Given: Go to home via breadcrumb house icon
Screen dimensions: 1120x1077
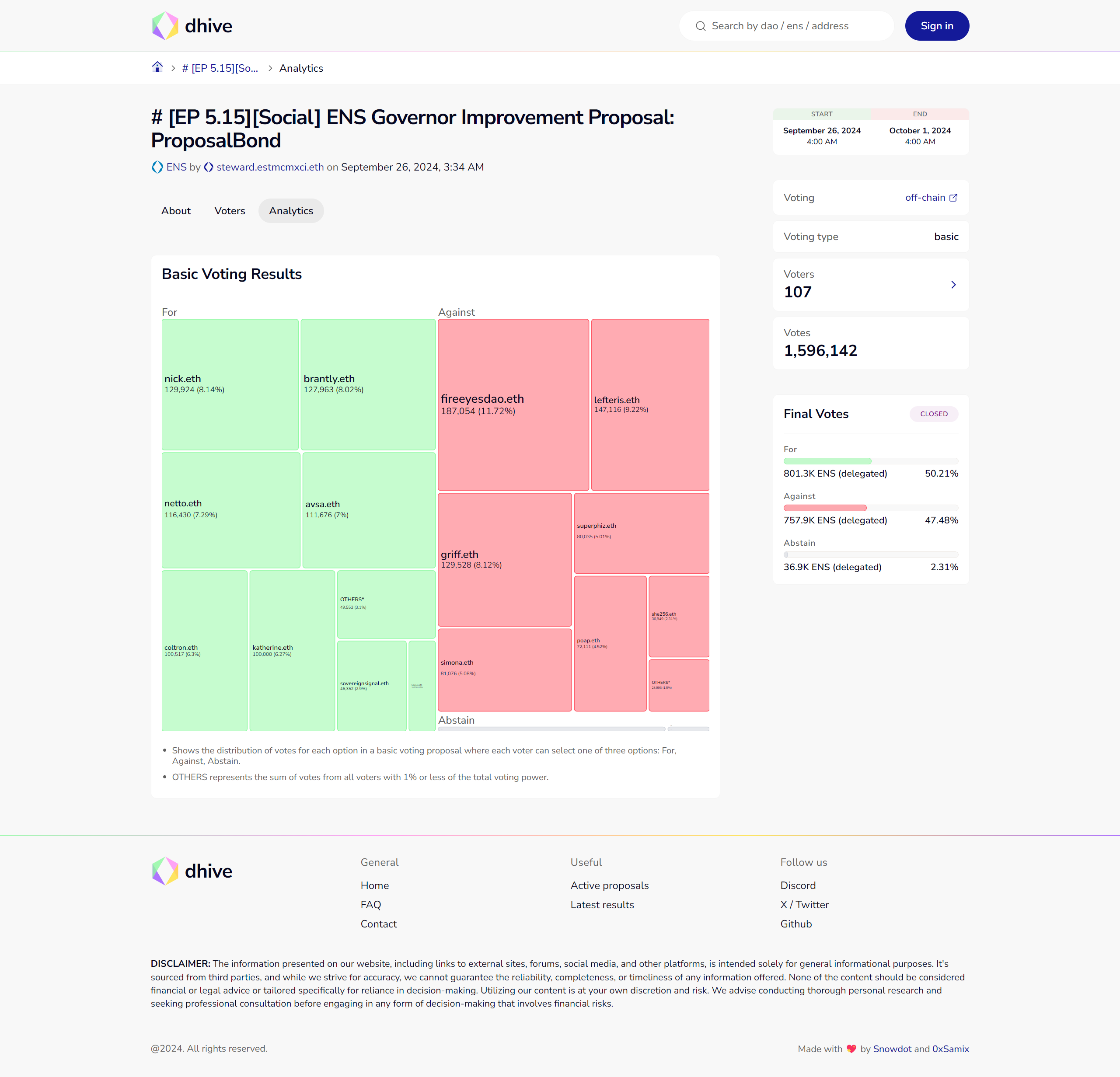Looking at the screenshot, I should tap(157, 67).
